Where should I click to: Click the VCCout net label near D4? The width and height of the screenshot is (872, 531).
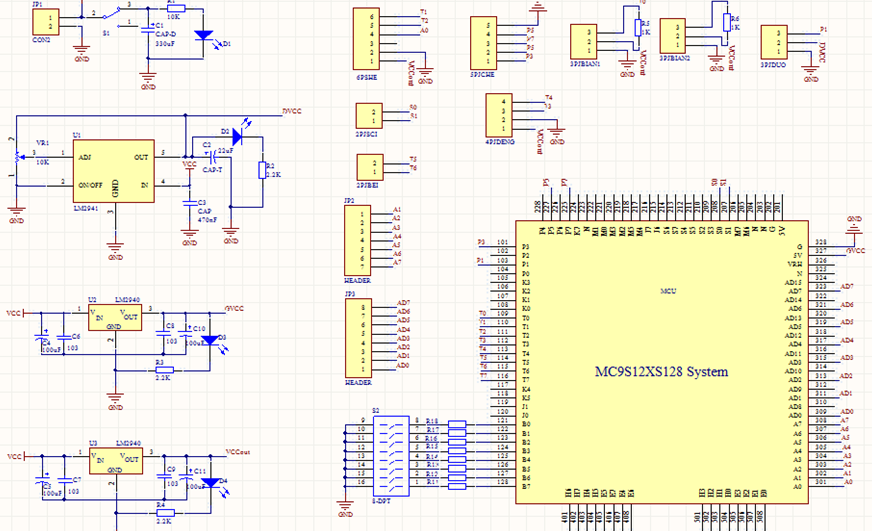[238, 452]
